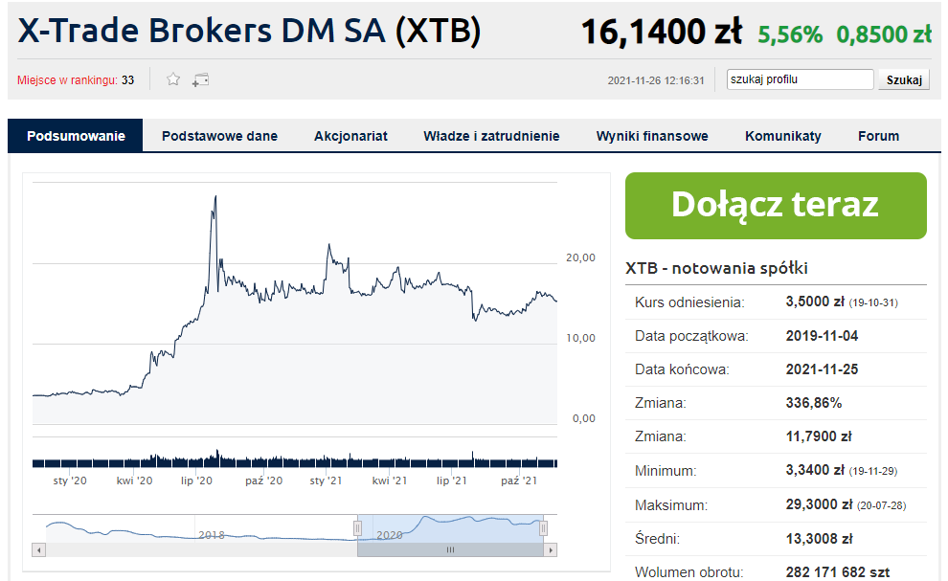Click the right scroll arrow under chart navigator
The width and height of the screenshot is (948, 581).
pos(550,550)
